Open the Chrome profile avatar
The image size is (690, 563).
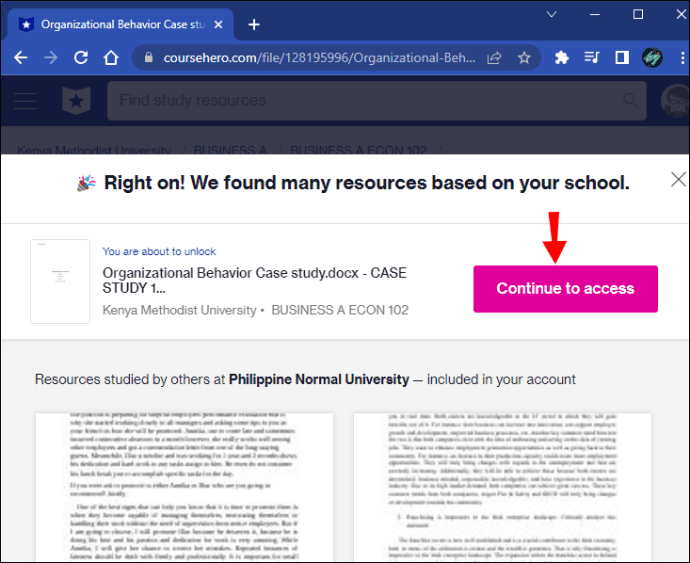[x=652, y=58]
